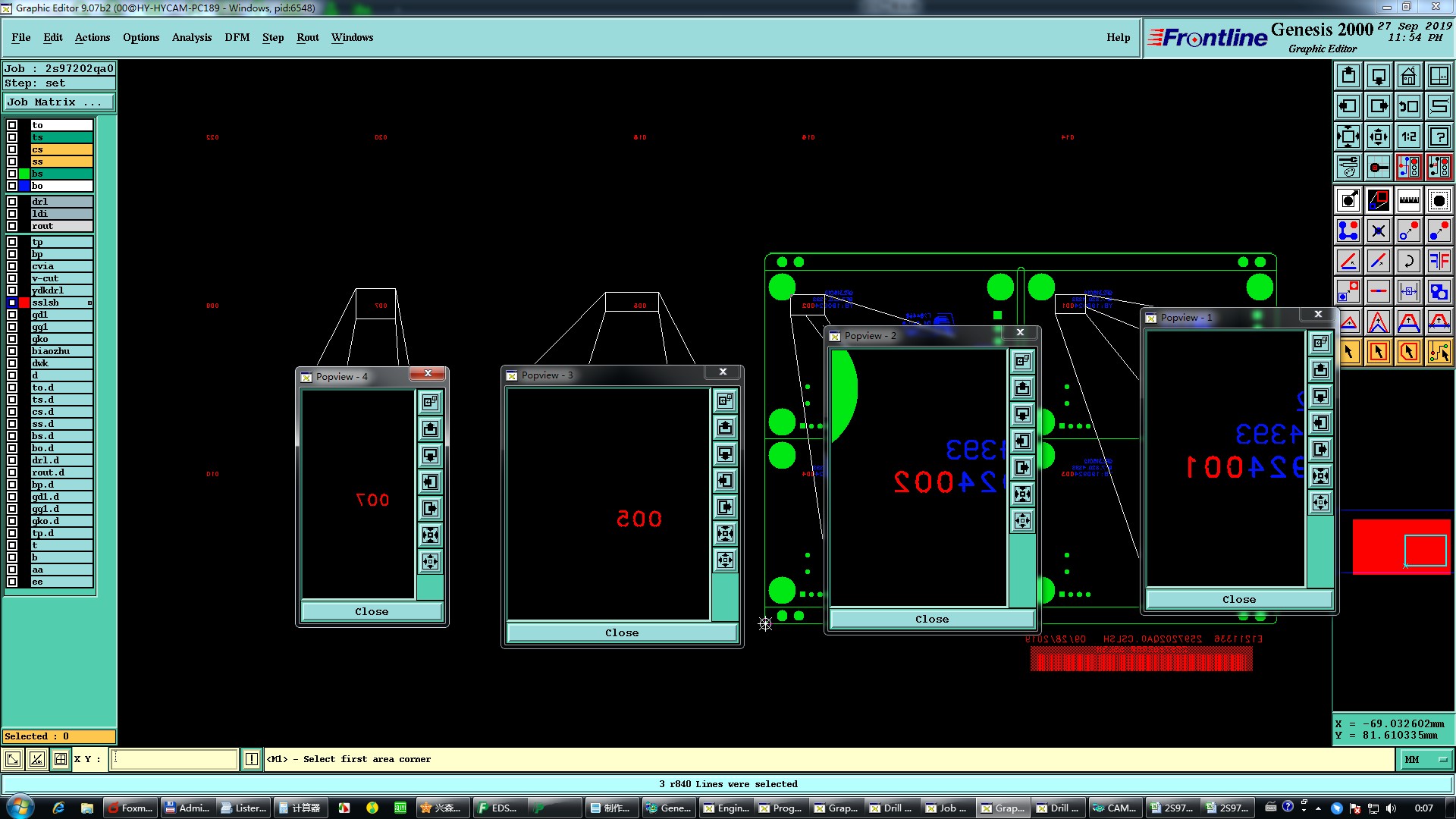Open the Help menu
Image resolution: width=1456 pixels, height=819 pixels.
click(1118, 37)
